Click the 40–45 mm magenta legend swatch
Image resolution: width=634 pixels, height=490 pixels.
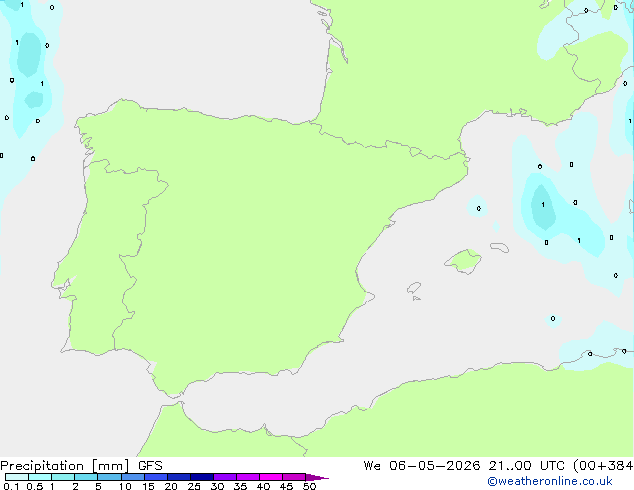(271, 477)
